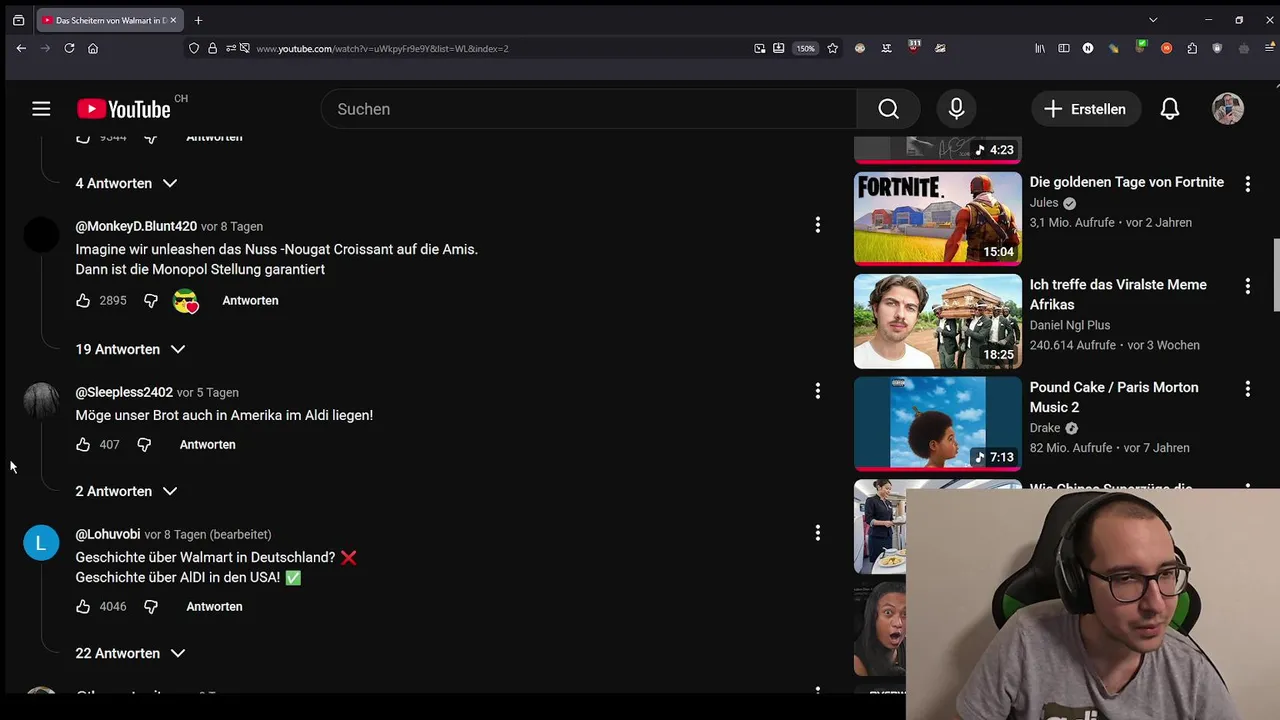Expand the 19 Antworten replies
1280x720 pixels.
130,349
